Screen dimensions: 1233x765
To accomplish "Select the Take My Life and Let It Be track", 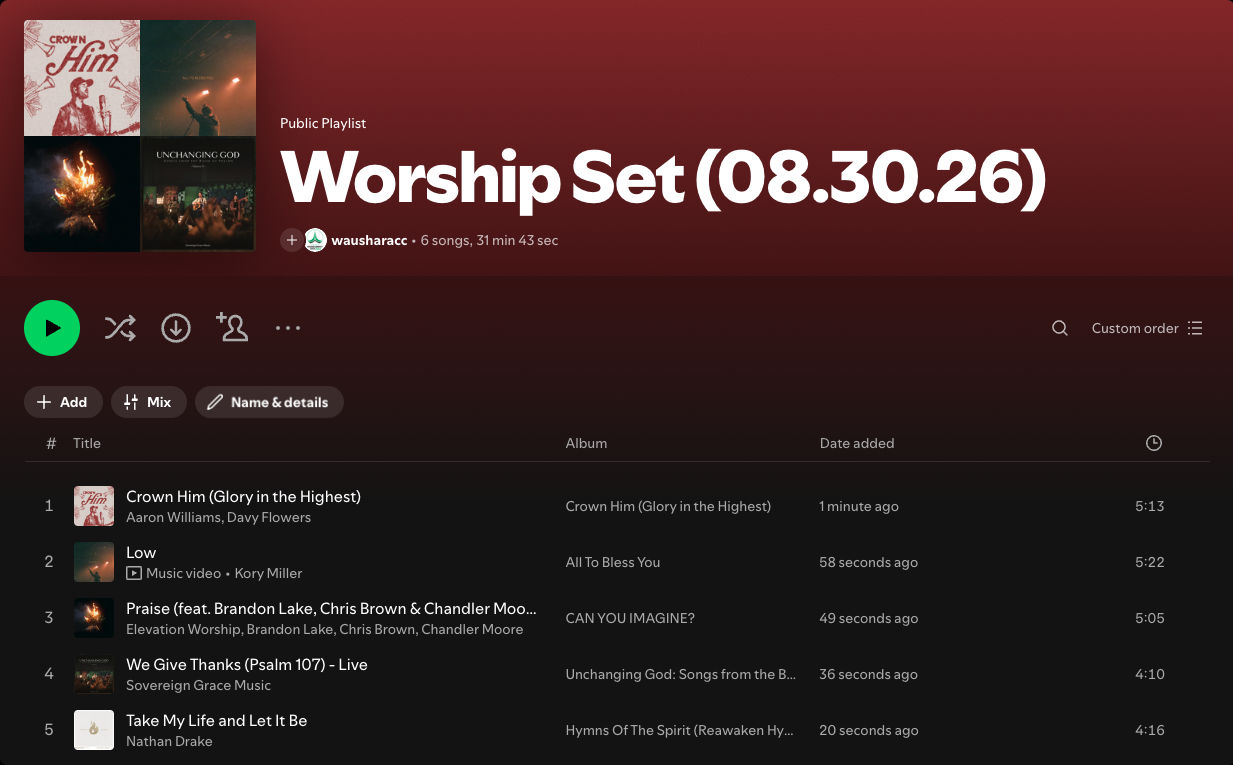I will [x=617, y=730].
